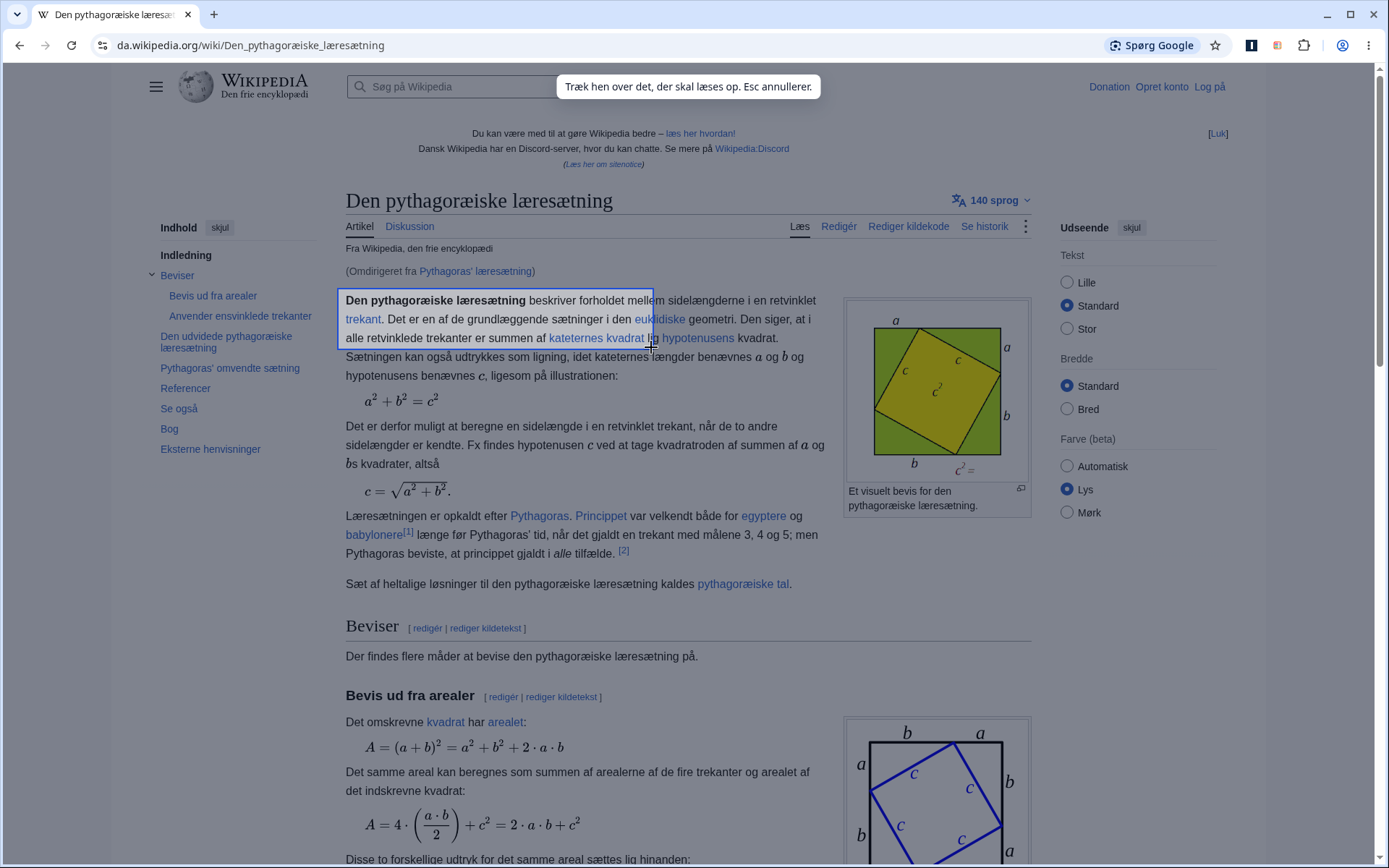Open the Donation link
This screenshot has width=1389, height=868.
[x=1109, y=87]
